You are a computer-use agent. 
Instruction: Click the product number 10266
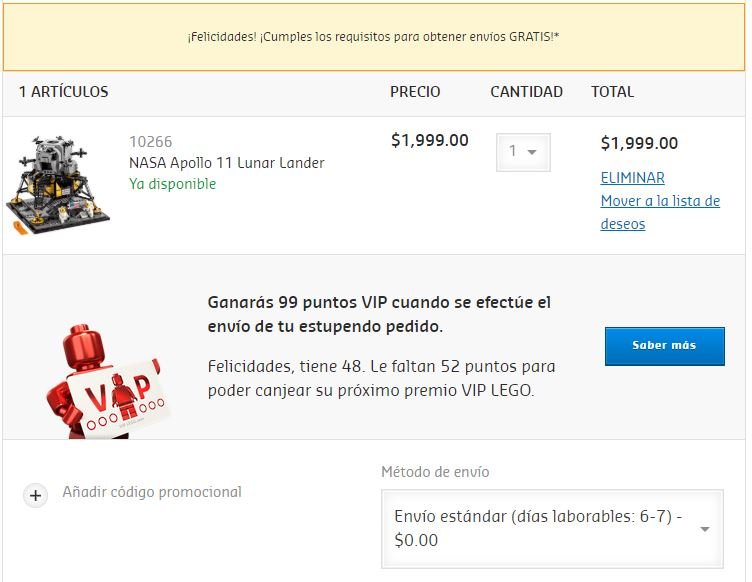click(151, 142)
